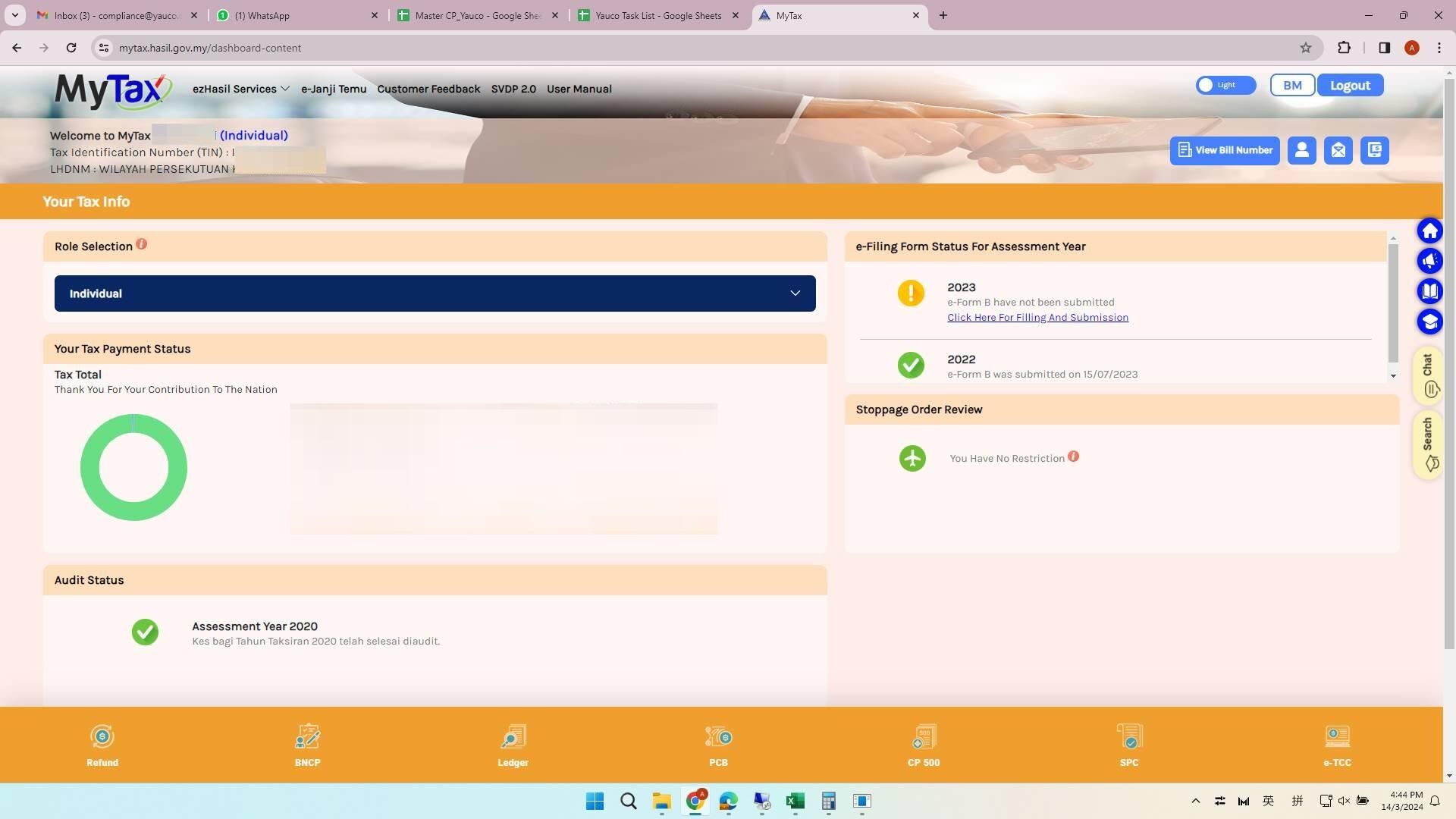Open the Windows Start menu
This screenshot has height=819, width=1456.
595,801
